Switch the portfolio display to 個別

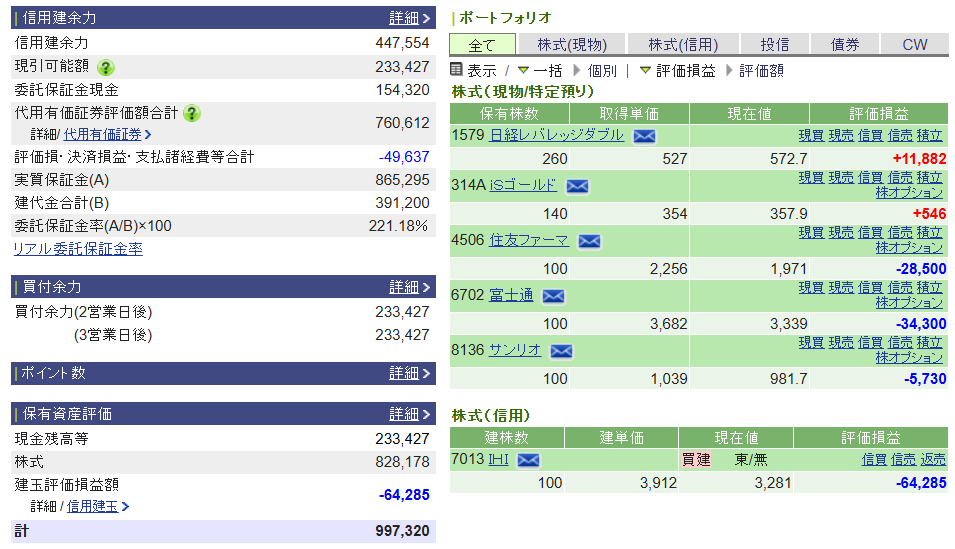tap(601, 71)
